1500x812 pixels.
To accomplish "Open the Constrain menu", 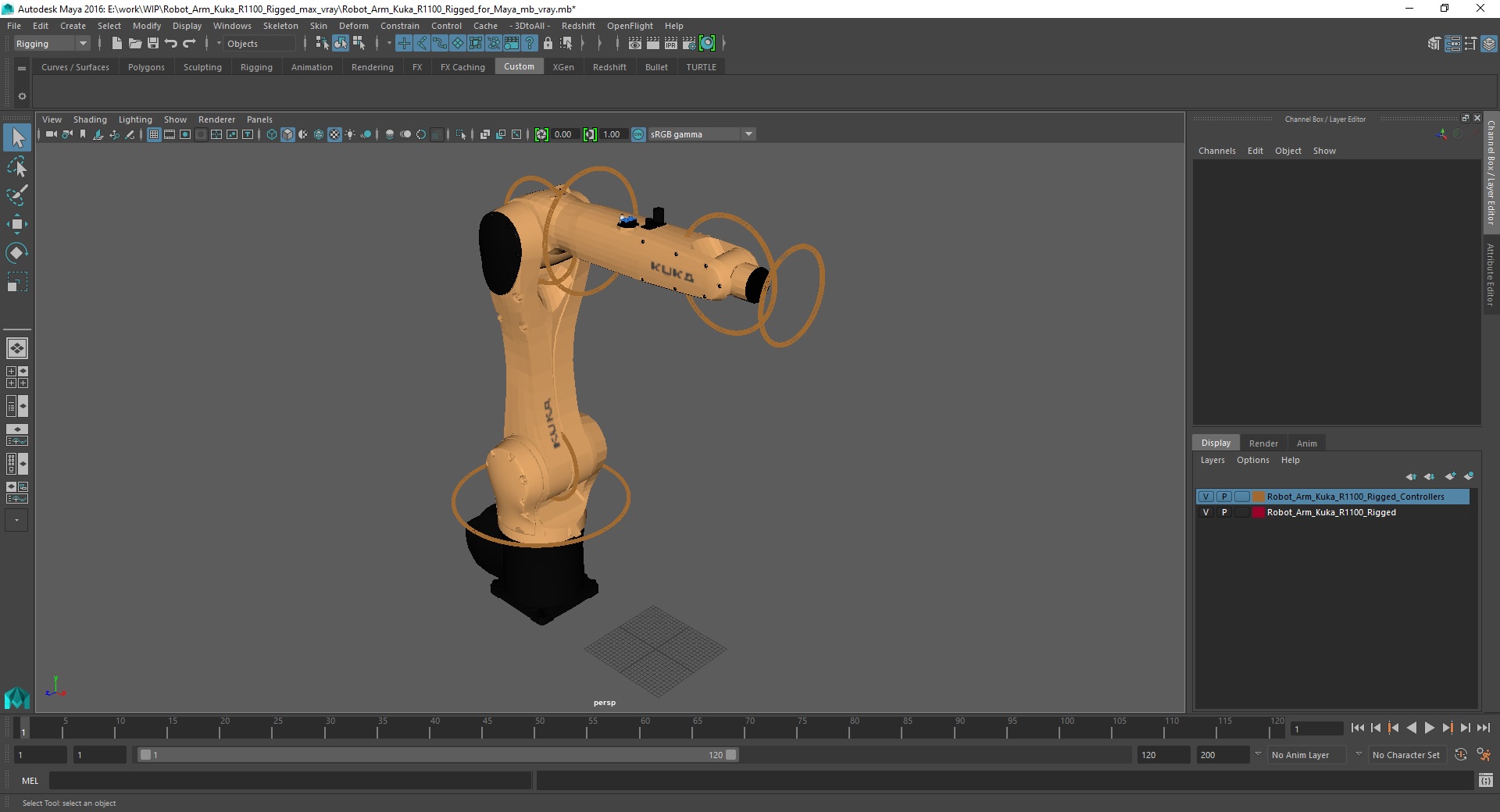I will (400, 26).
